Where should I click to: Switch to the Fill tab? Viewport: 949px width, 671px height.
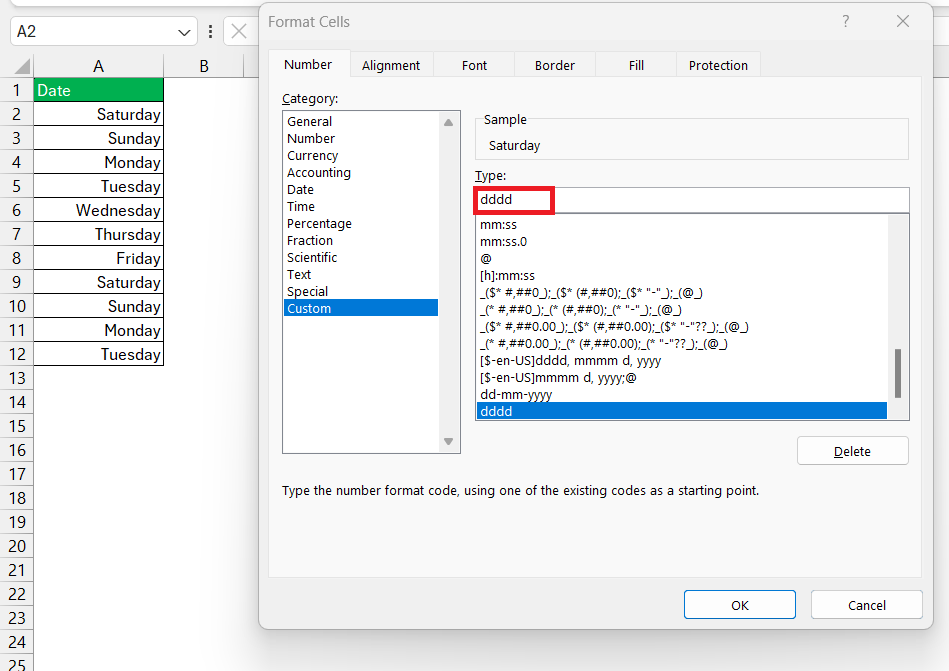tap(636, 65)
